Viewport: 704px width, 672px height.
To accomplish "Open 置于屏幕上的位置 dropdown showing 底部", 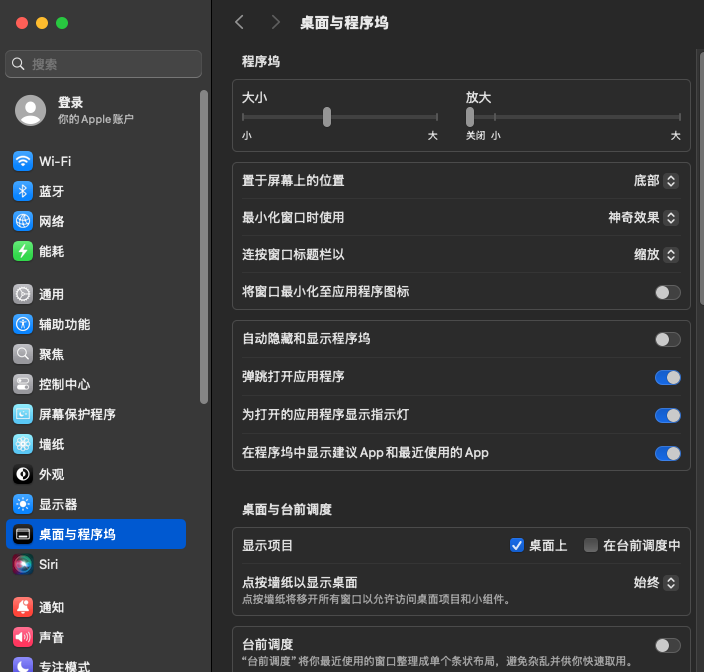I will [655, 181].
